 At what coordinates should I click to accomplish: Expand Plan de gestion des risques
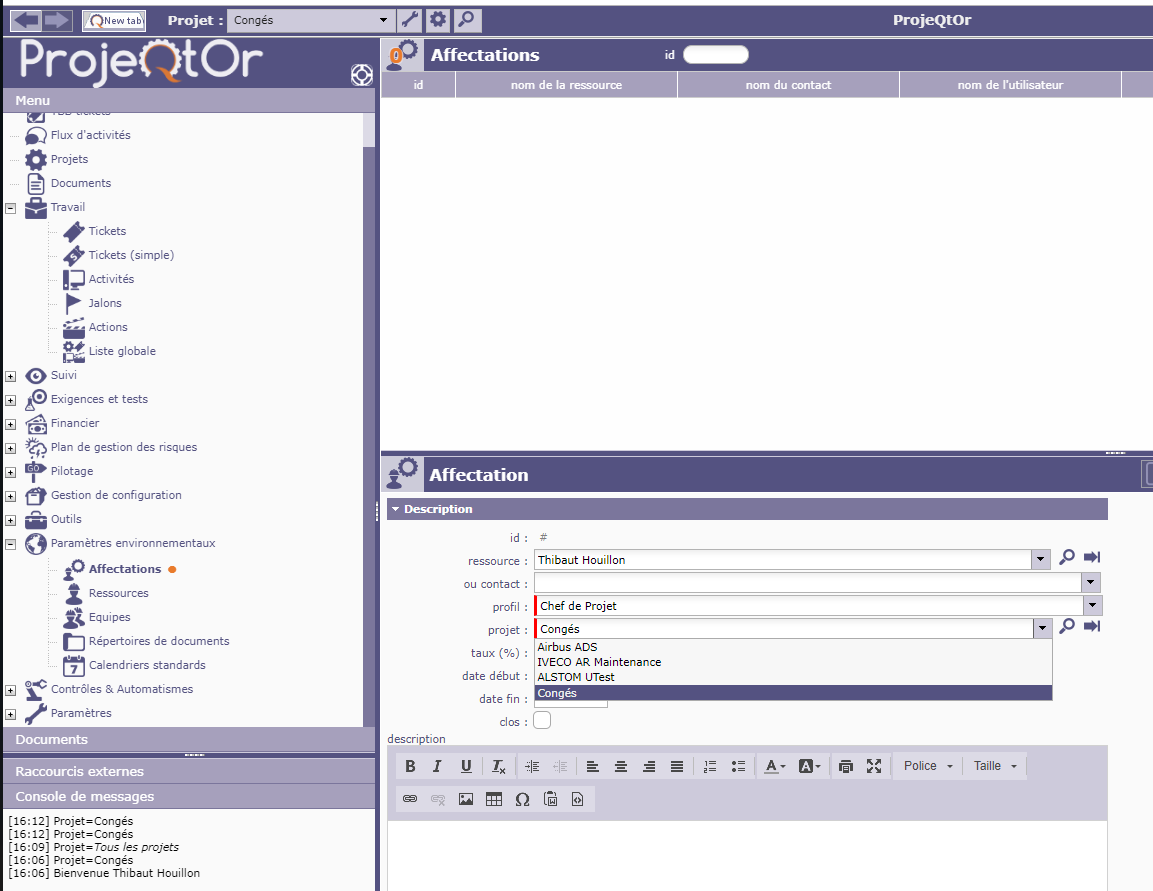[x=11, y=448]
